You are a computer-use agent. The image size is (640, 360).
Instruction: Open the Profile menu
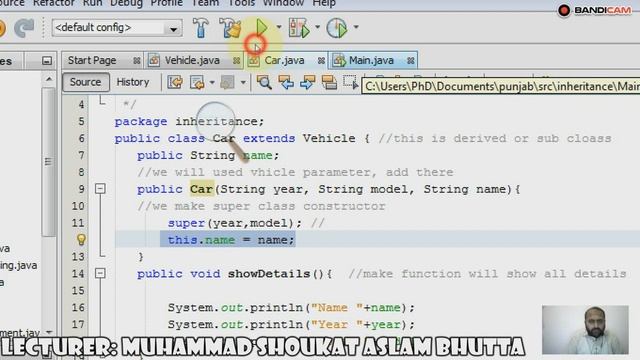(167, 3)
